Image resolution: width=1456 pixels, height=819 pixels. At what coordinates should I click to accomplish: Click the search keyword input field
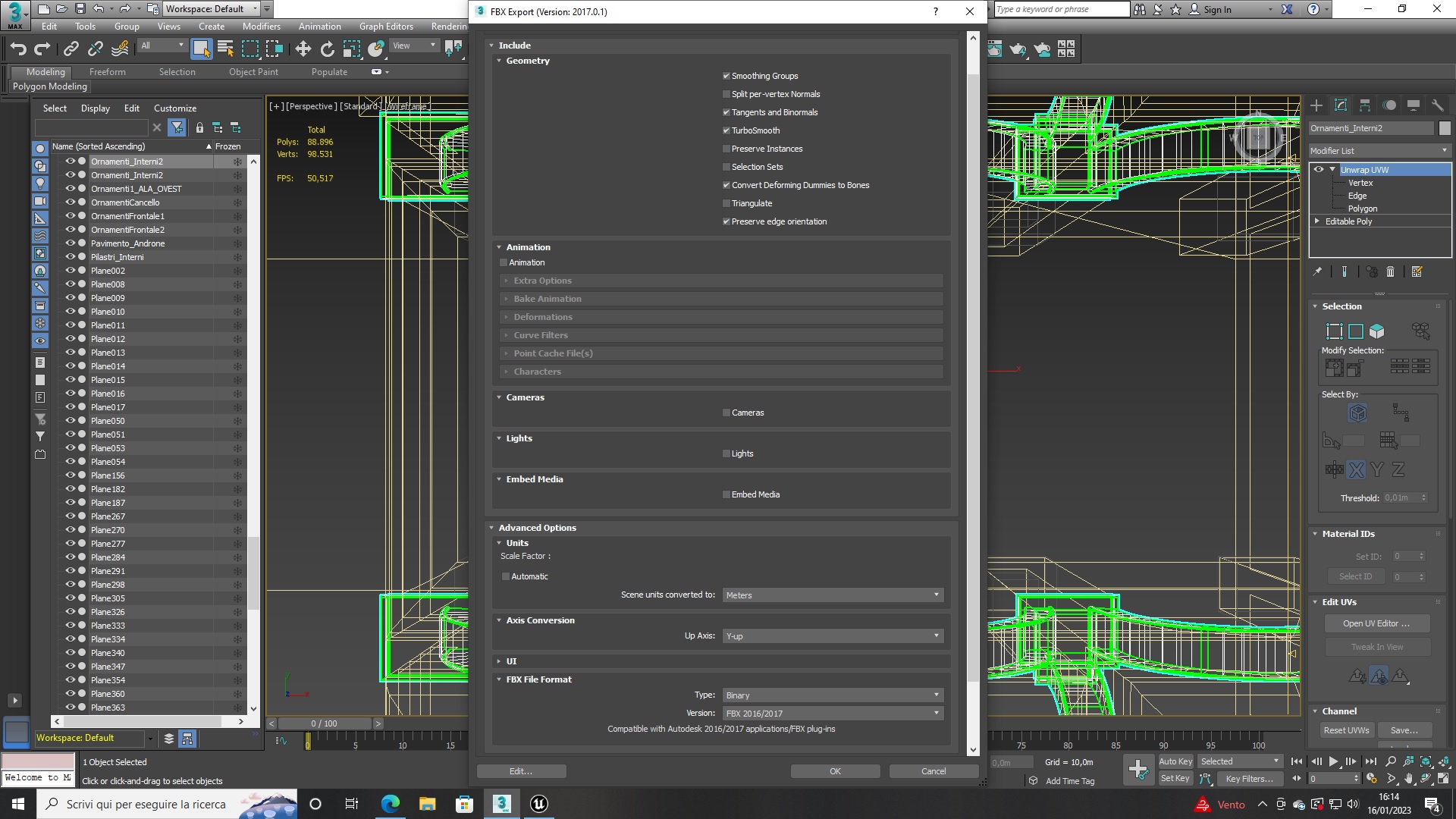point(1061,9)
